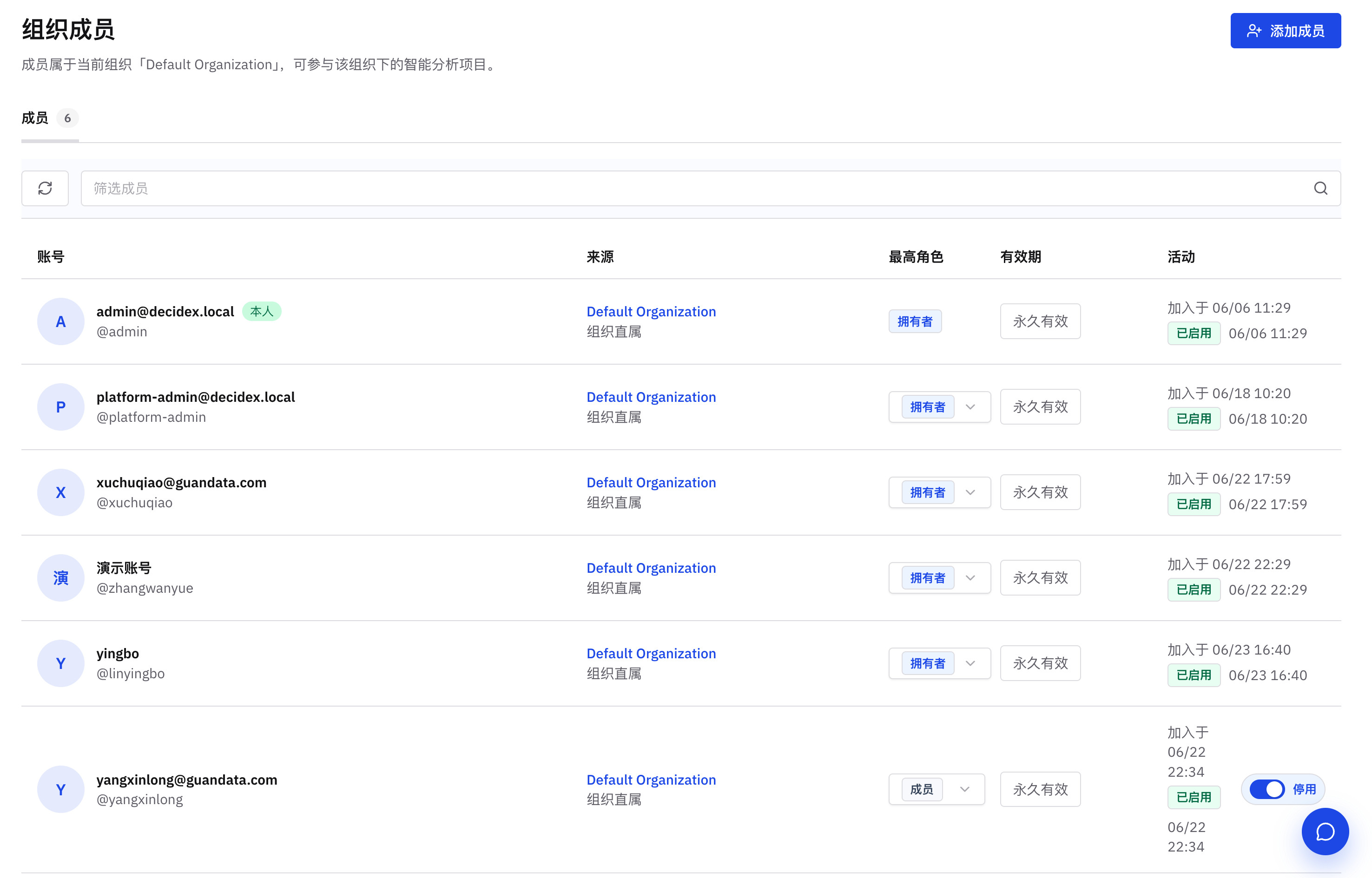Click the name 演示账号
This screenshot has width=1372, height=878.
point(124,568)
